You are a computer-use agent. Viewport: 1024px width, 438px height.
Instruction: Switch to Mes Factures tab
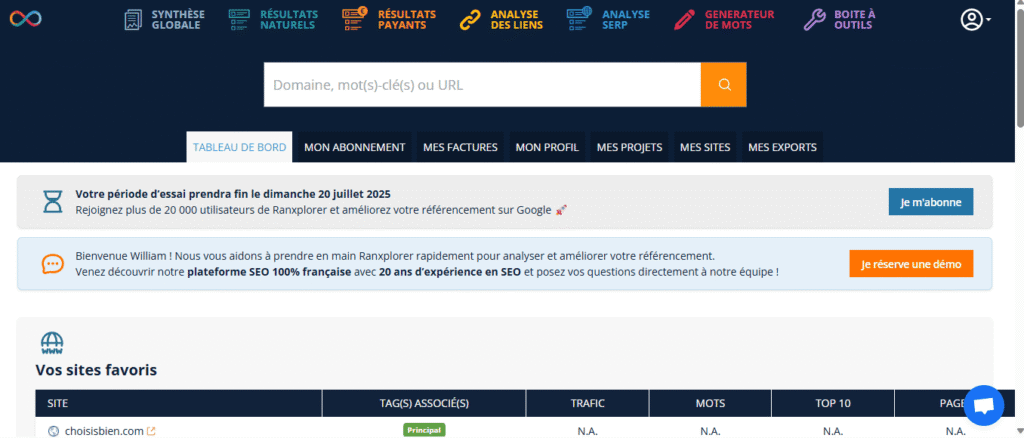[460, 148]
